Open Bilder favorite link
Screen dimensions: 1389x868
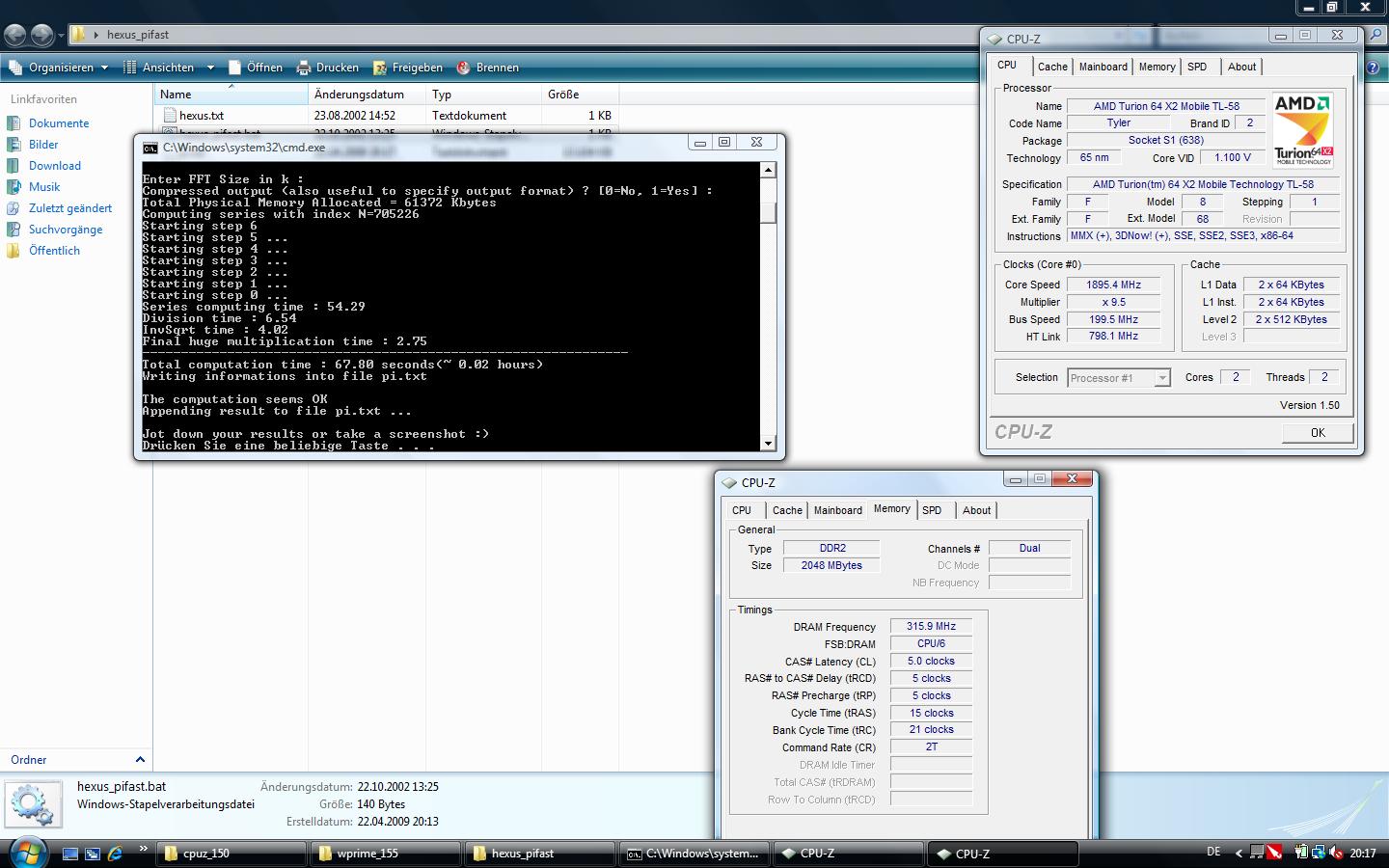[43, 145]
